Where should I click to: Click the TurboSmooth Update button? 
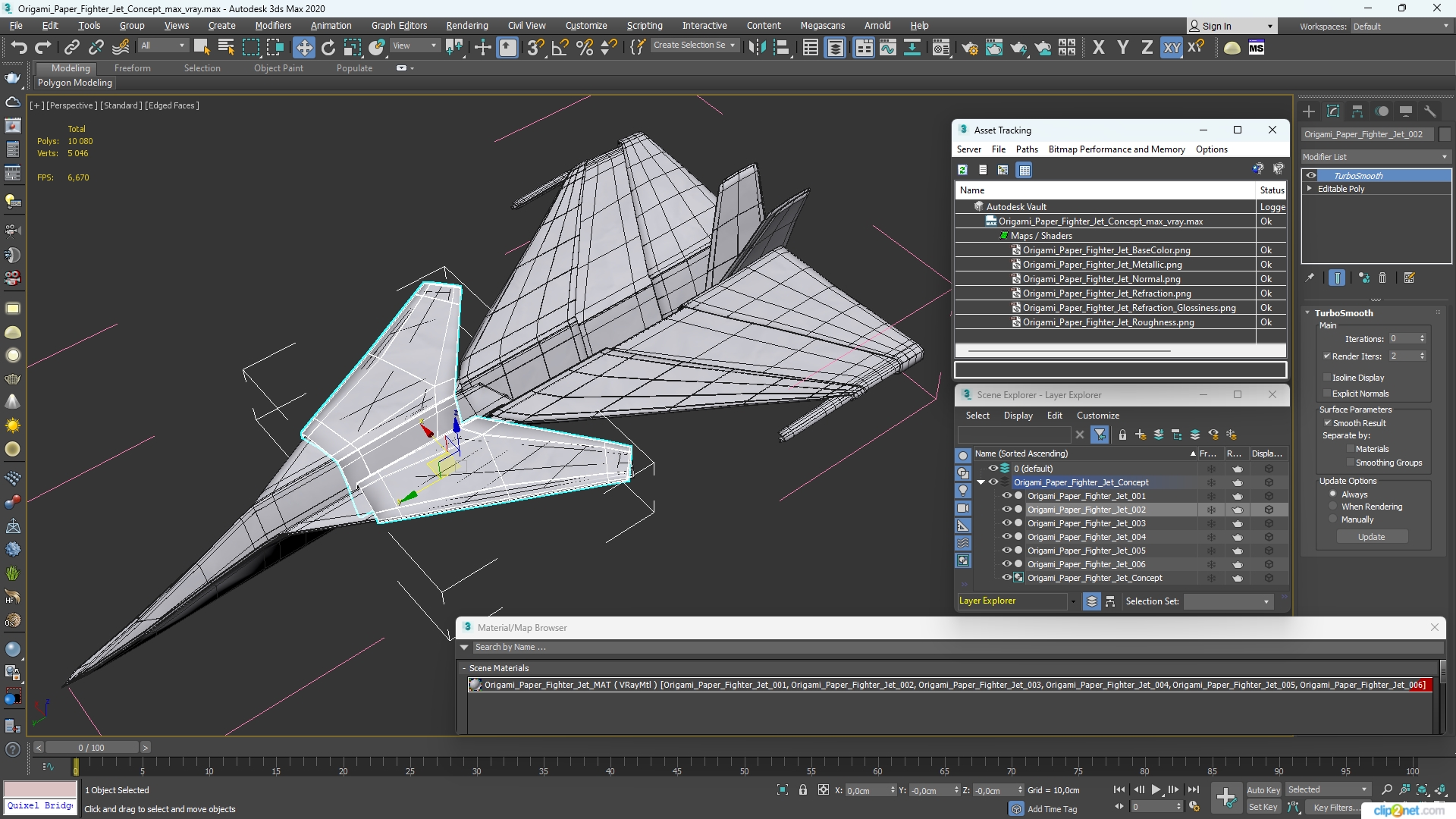[1372, 537]
